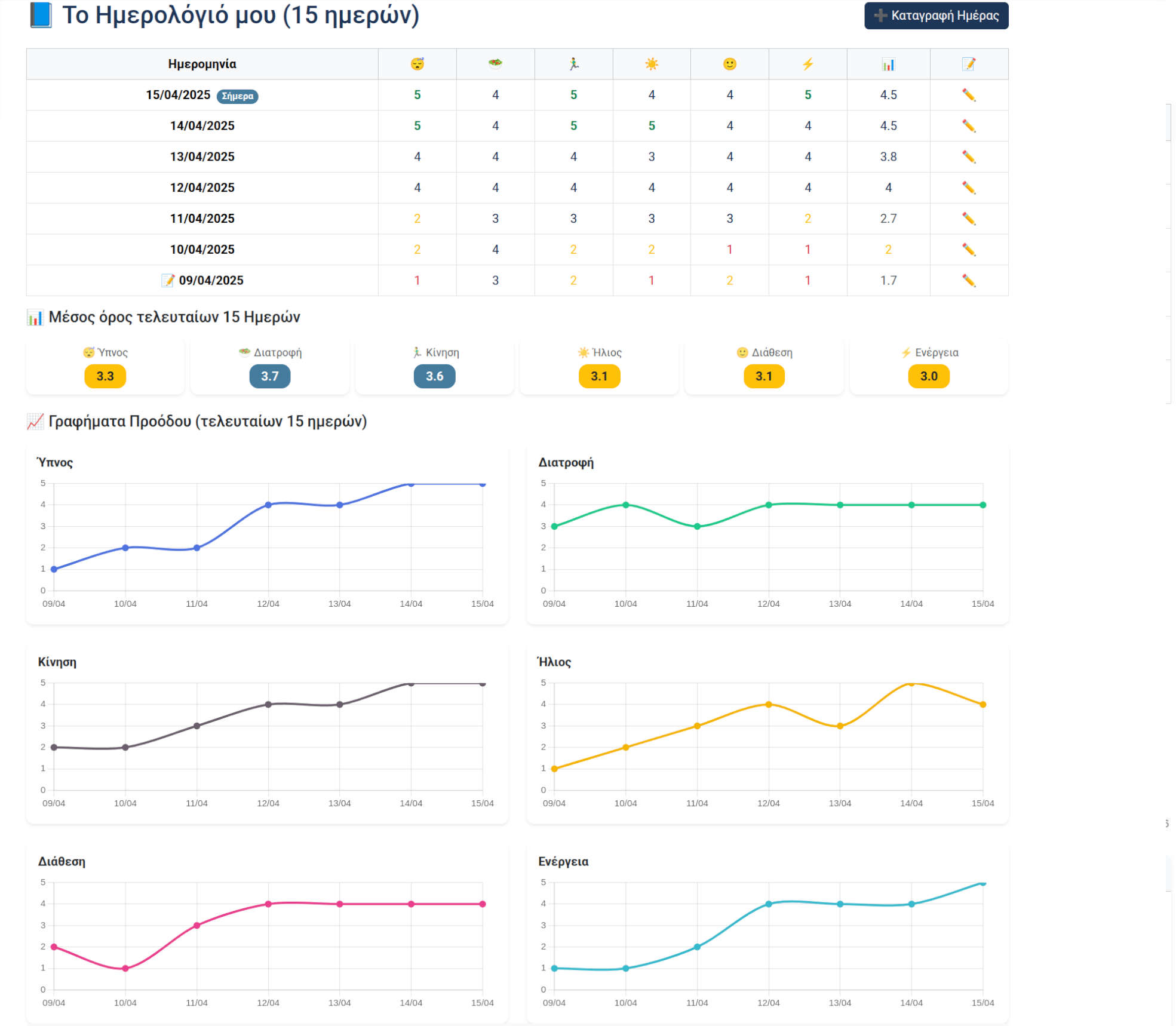
Task: Click 12/04 data point on Ύπνος chart
Action: (x=268, y=505)
